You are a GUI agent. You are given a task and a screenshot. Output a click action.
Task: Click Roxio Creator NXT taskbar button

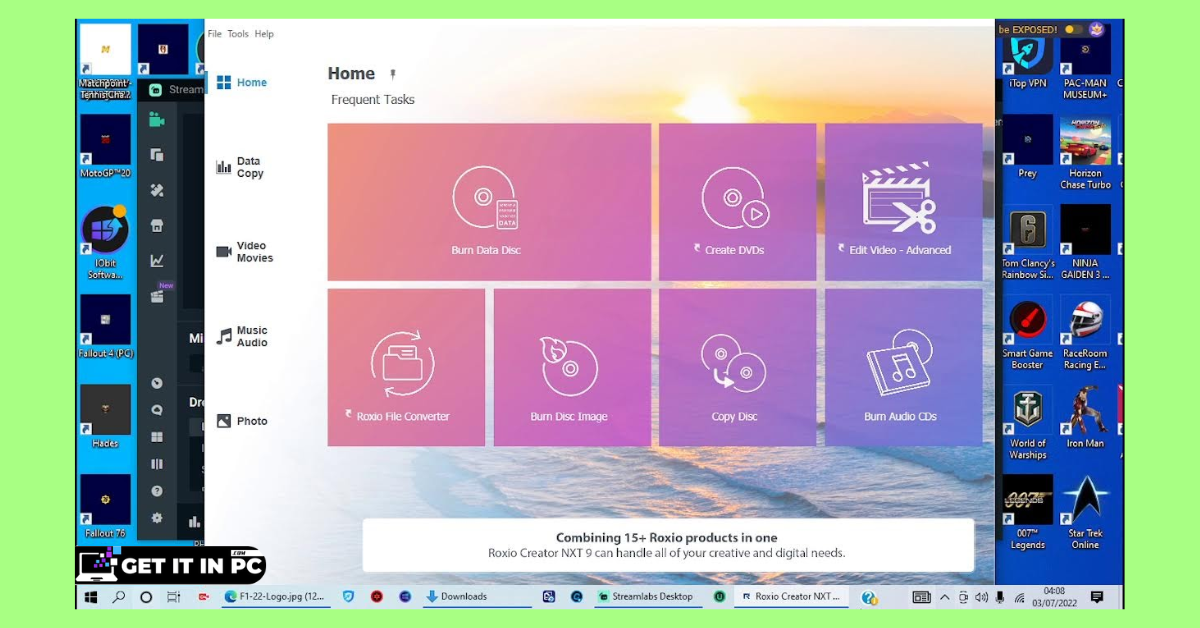coord(791,597)
